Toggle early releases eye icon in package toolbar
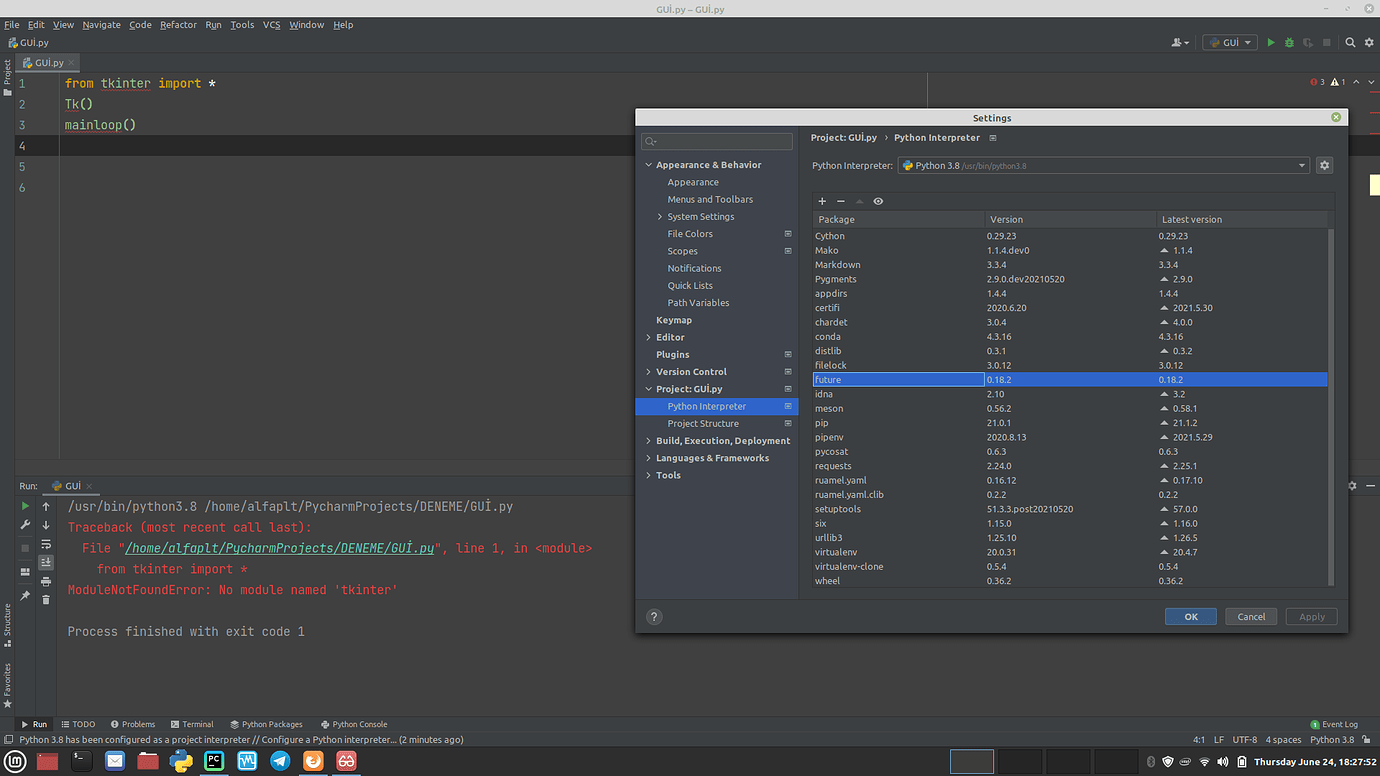Image resolution: width=1380 pixels, height=776 pixels. coord(877,201)
